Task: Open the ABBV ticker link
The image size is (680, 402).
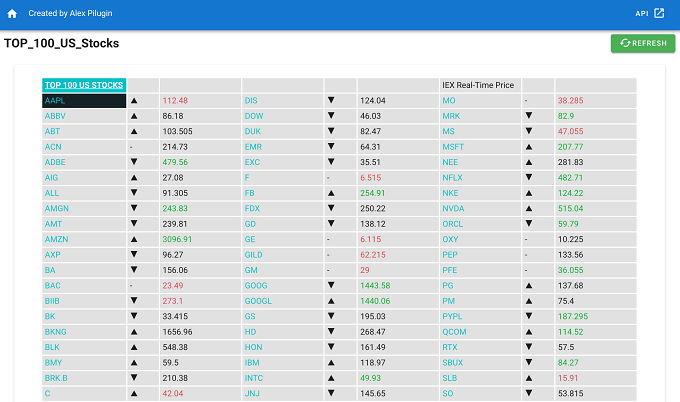Action: [x=55, y=116]
